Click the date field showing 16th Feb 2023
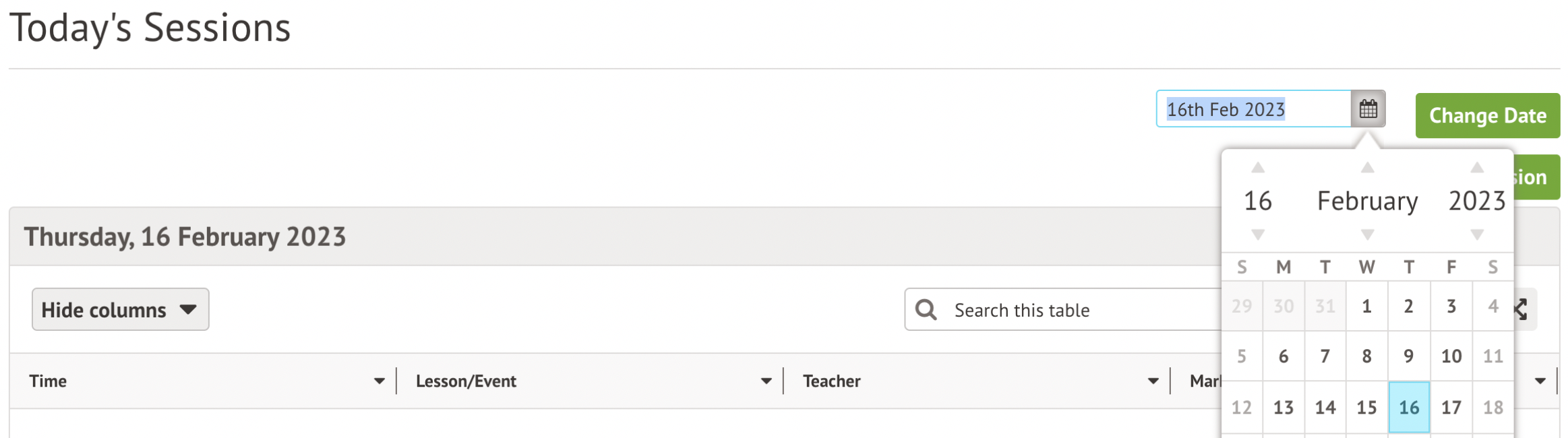The width and height of the screenshot is (1568, 438). pos(1253,109)
